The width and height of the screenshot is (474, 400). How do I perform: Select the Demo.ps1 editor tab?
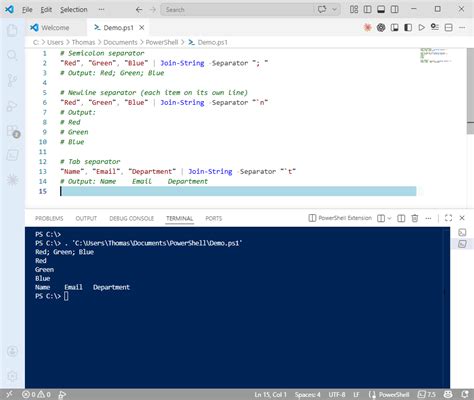(x=118, y=28)
